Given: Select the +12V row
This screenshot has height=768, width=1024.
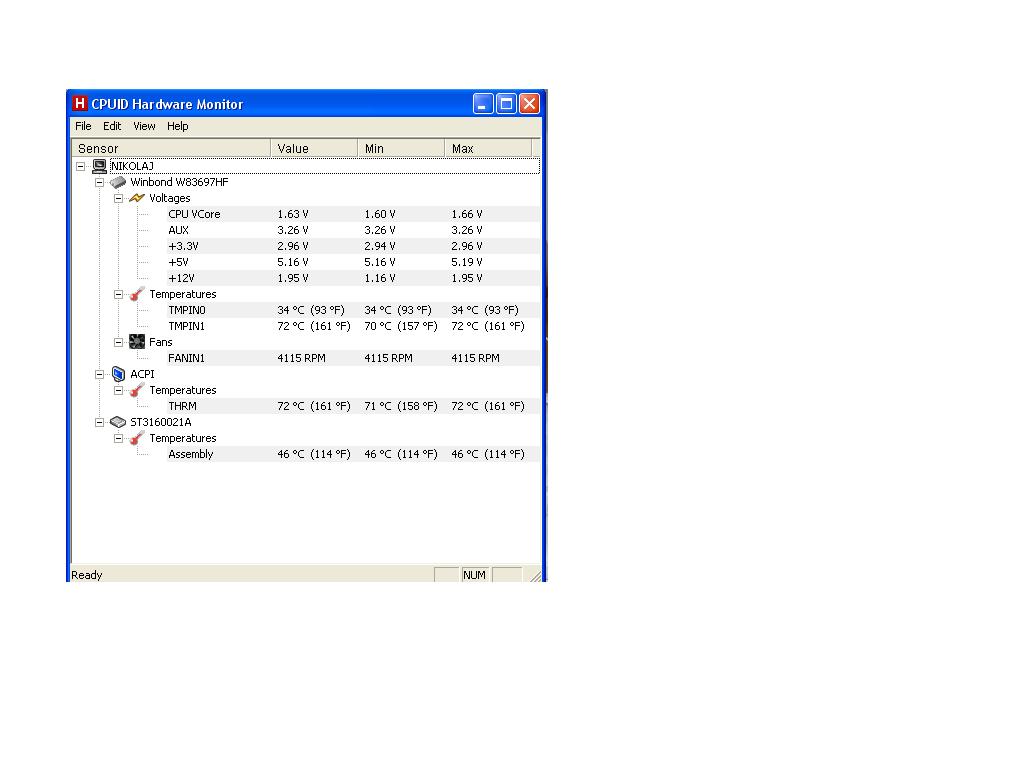Looking at the screenshot, I should pos(353,278).
